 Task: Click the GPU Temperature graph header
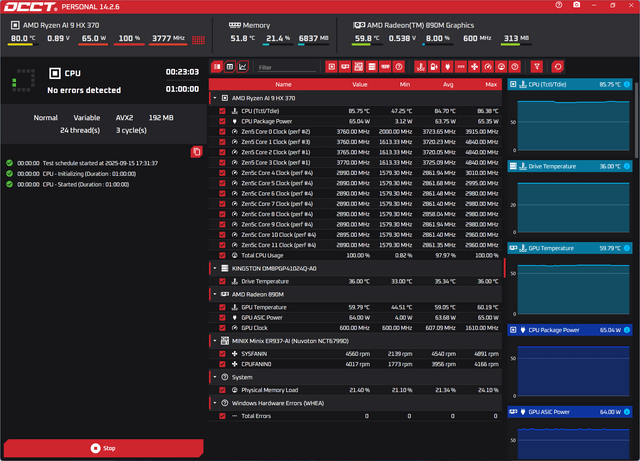570,248
